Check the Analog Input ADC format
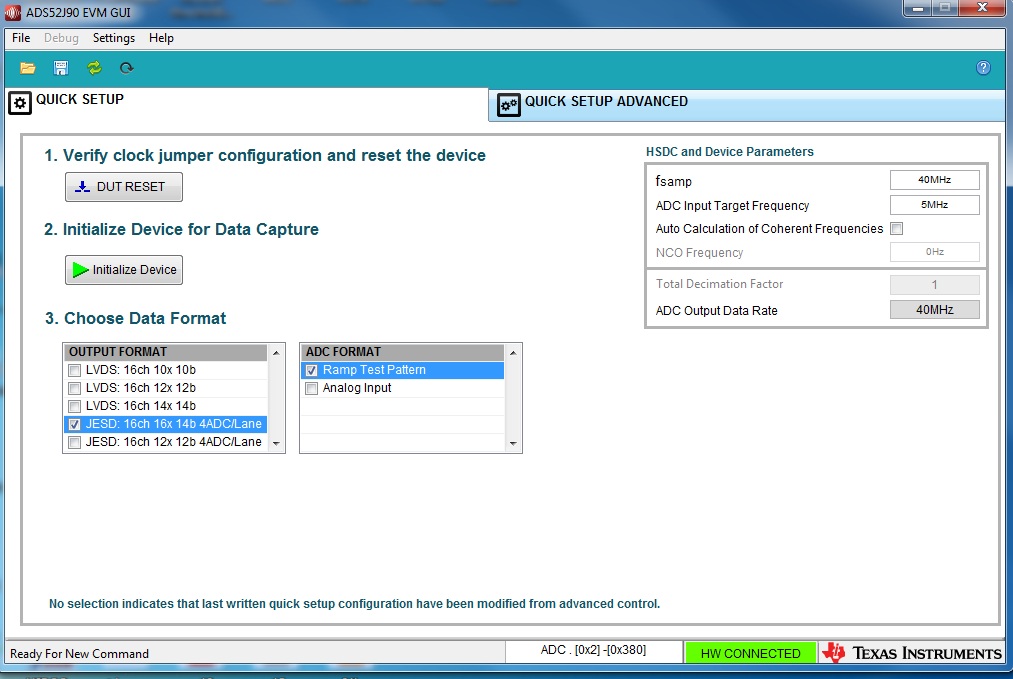Image resolution: width=1013 pixels, height=679 pixels. pos(311,388)
